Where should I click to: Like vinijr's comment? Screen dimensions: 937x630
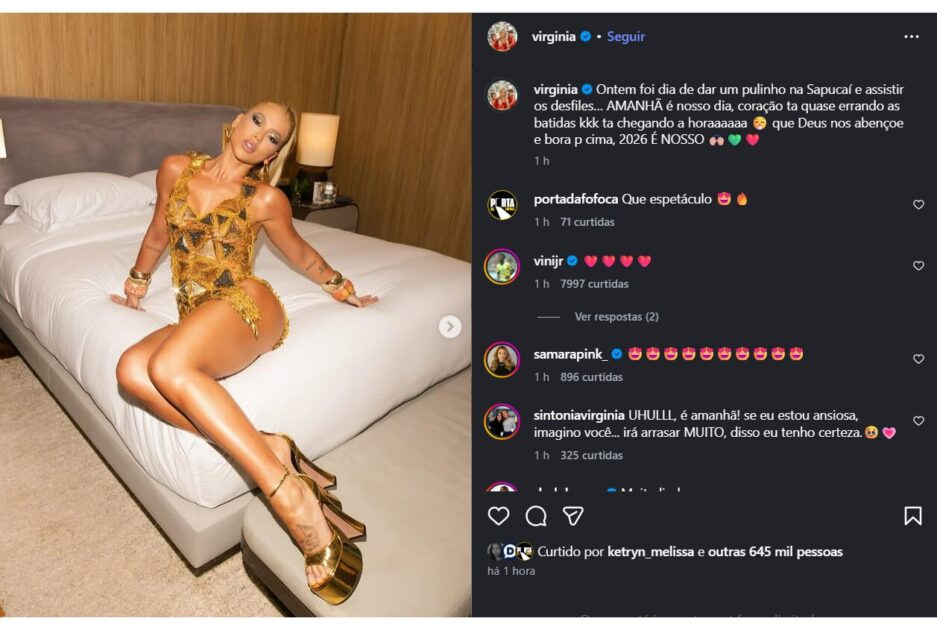click(x=918, y=266)
